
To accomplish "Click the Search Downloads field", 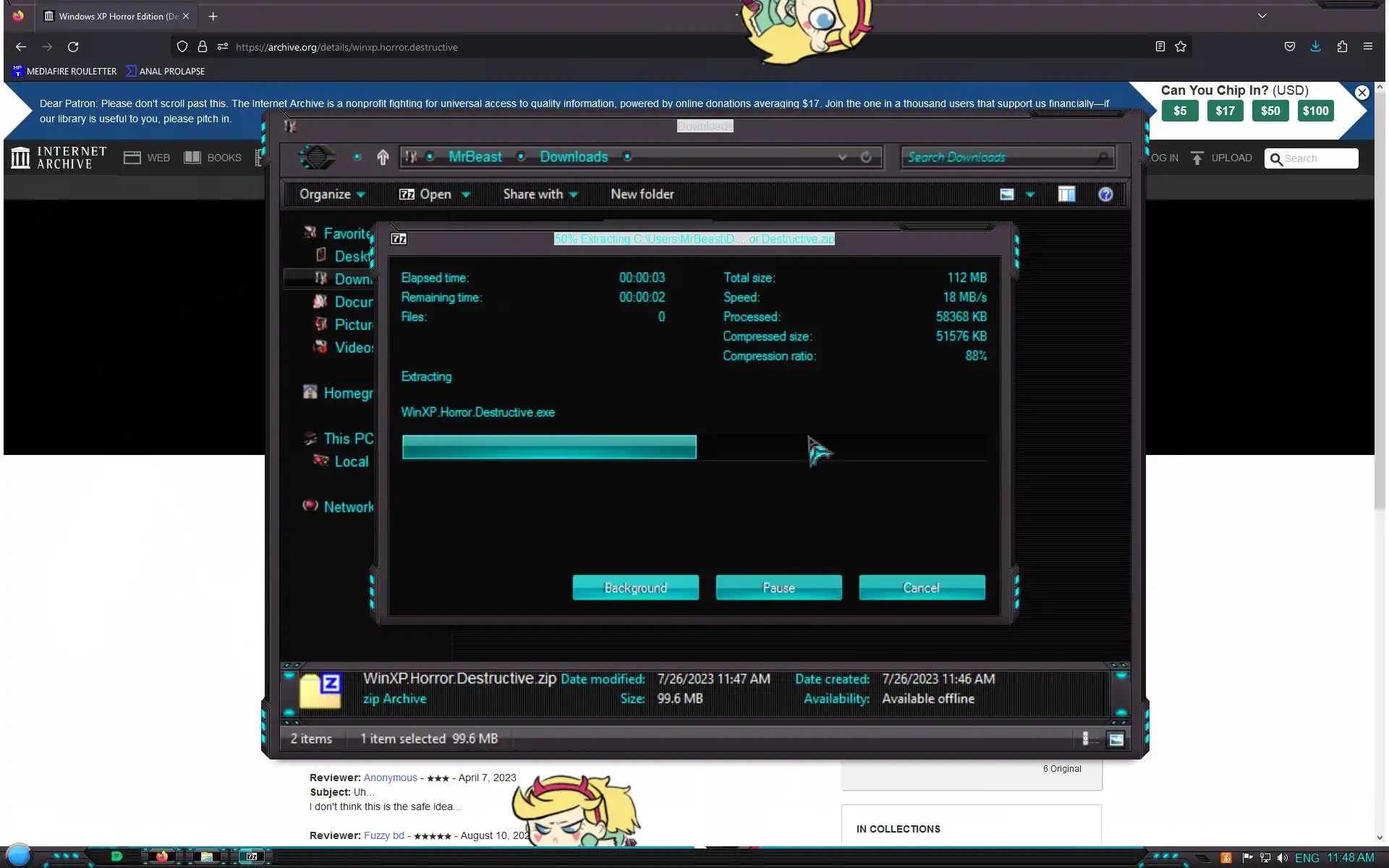I will point(998,157).
